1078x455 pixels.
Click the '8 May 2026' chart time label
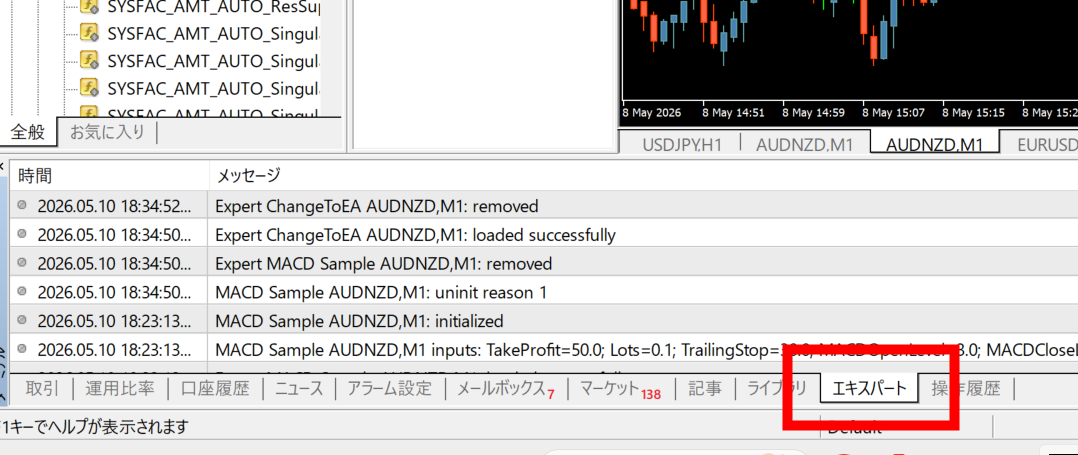tap(652, 112)
